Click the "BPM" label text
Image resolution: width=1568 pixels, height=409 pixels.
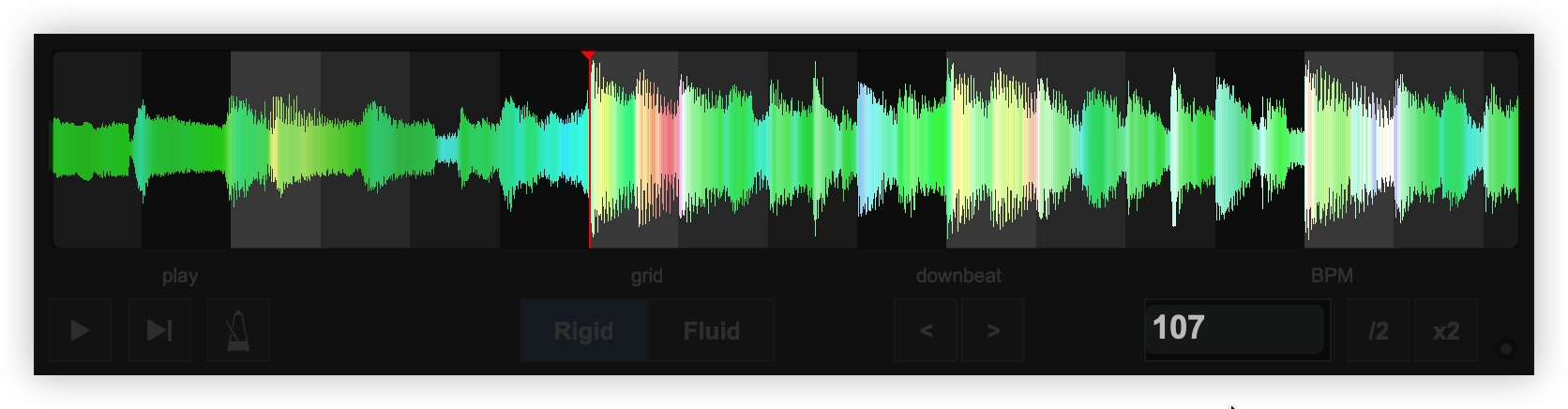(1332, 276)
